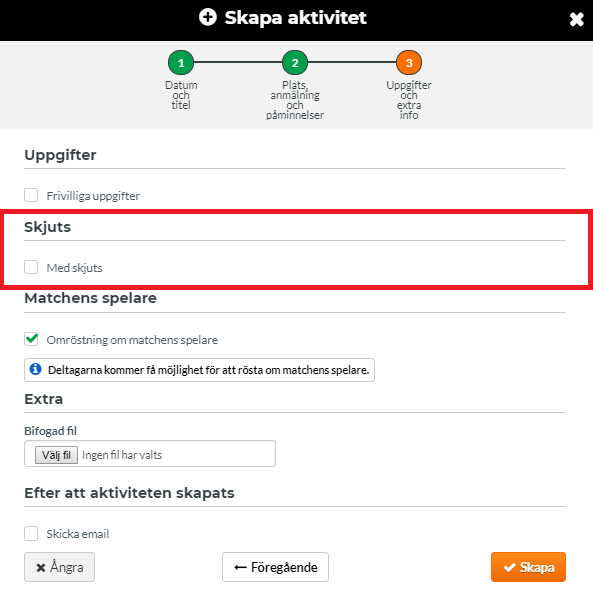This screenshot has width=593, height=591.
Task: Open the Datum och titel step label
Action: [181, 95]
